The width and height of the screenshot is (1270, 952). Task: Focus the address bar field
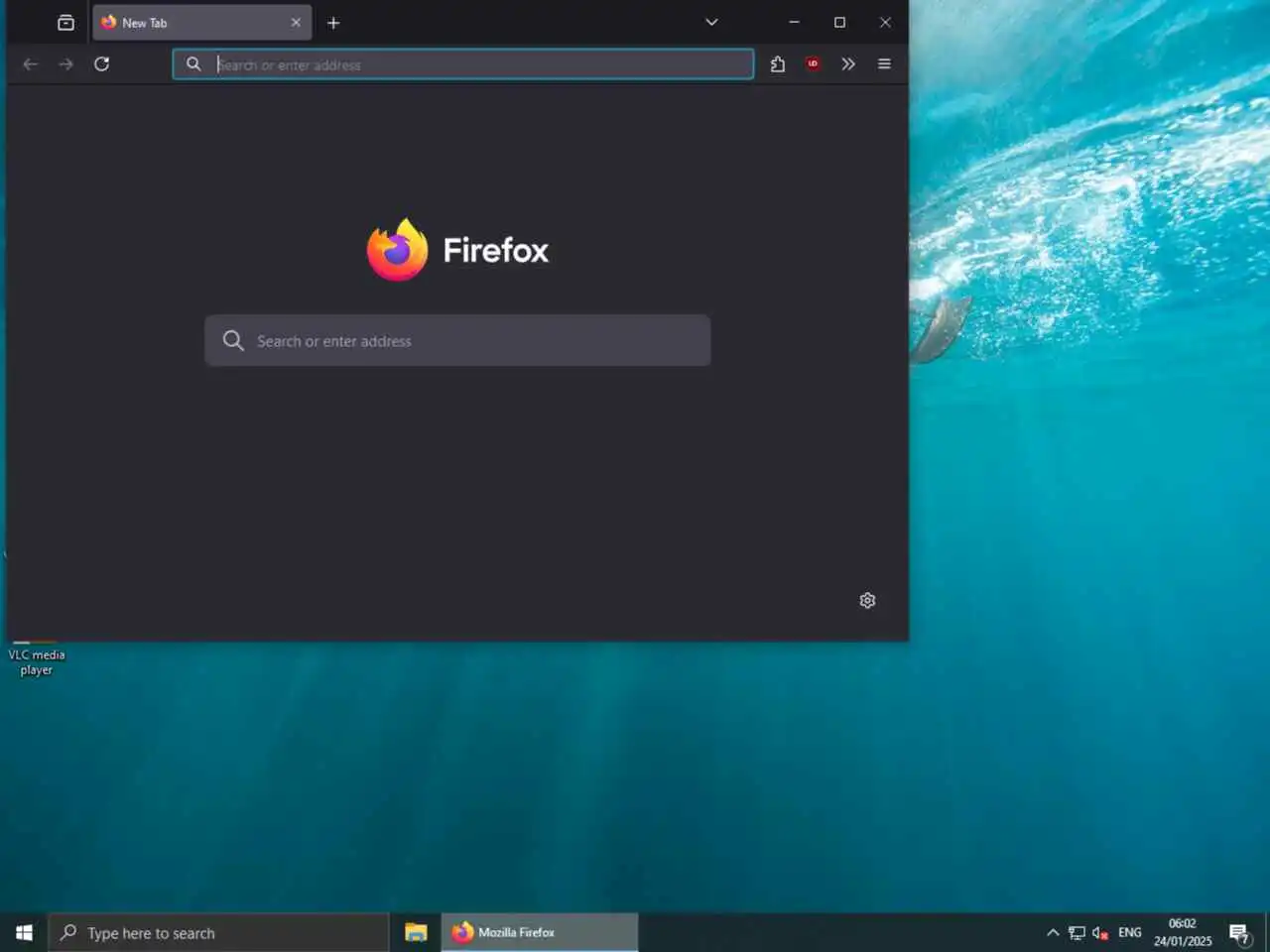point(463,64)
